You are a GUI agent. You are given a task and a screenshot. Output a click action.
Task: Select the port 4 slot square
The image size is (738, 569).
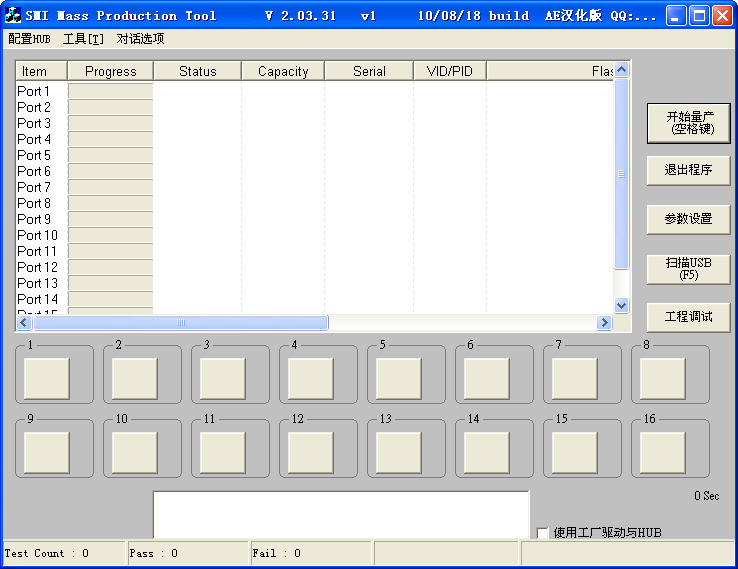[x=310, y=379]
